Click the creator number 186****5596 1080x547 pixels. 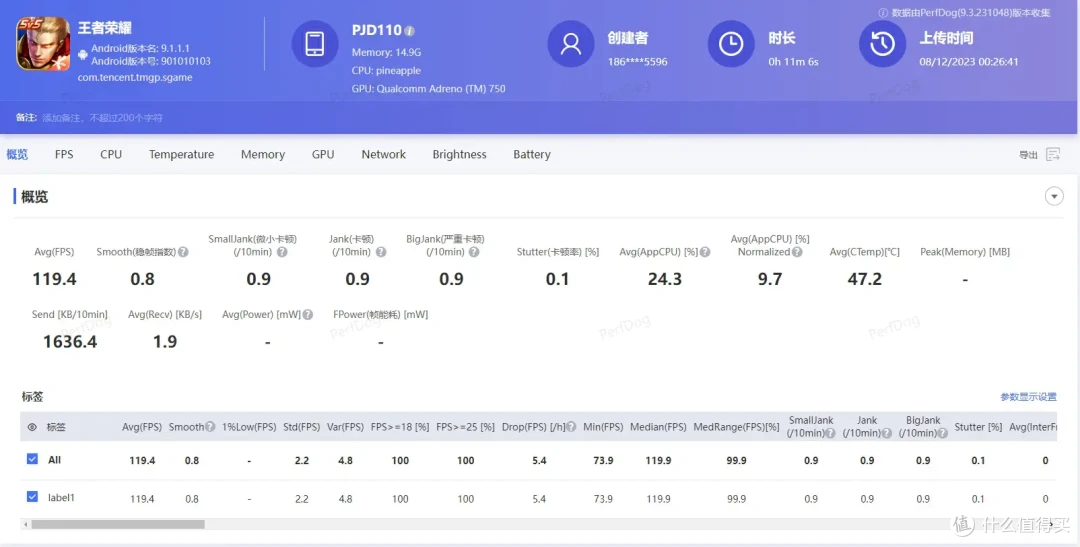click(x=637, y=61)
